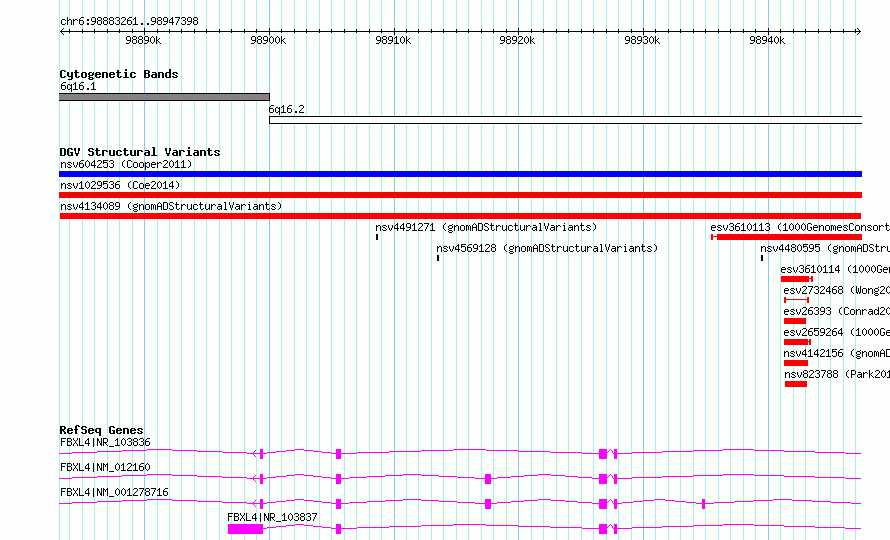Screen dimensions: 890x540
Task: Click the 98900k ruler tick label
Action: 268,40
